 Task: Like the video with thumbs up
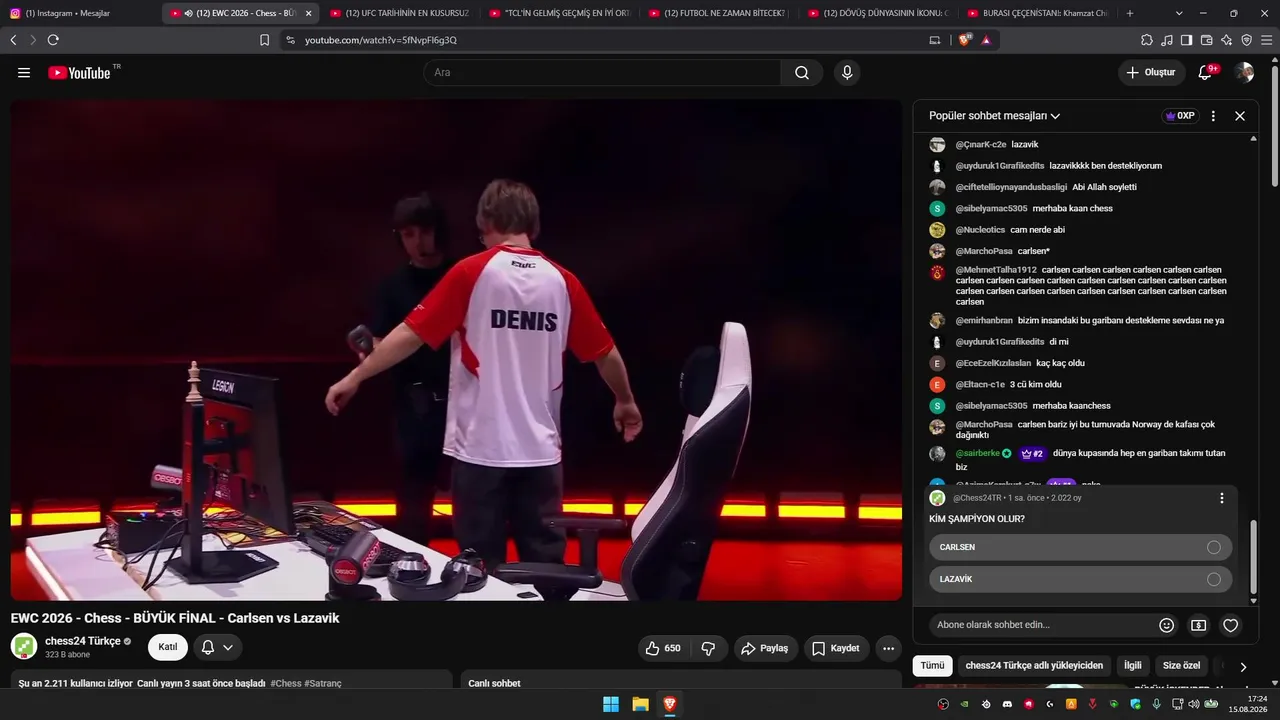coord(662,648)
